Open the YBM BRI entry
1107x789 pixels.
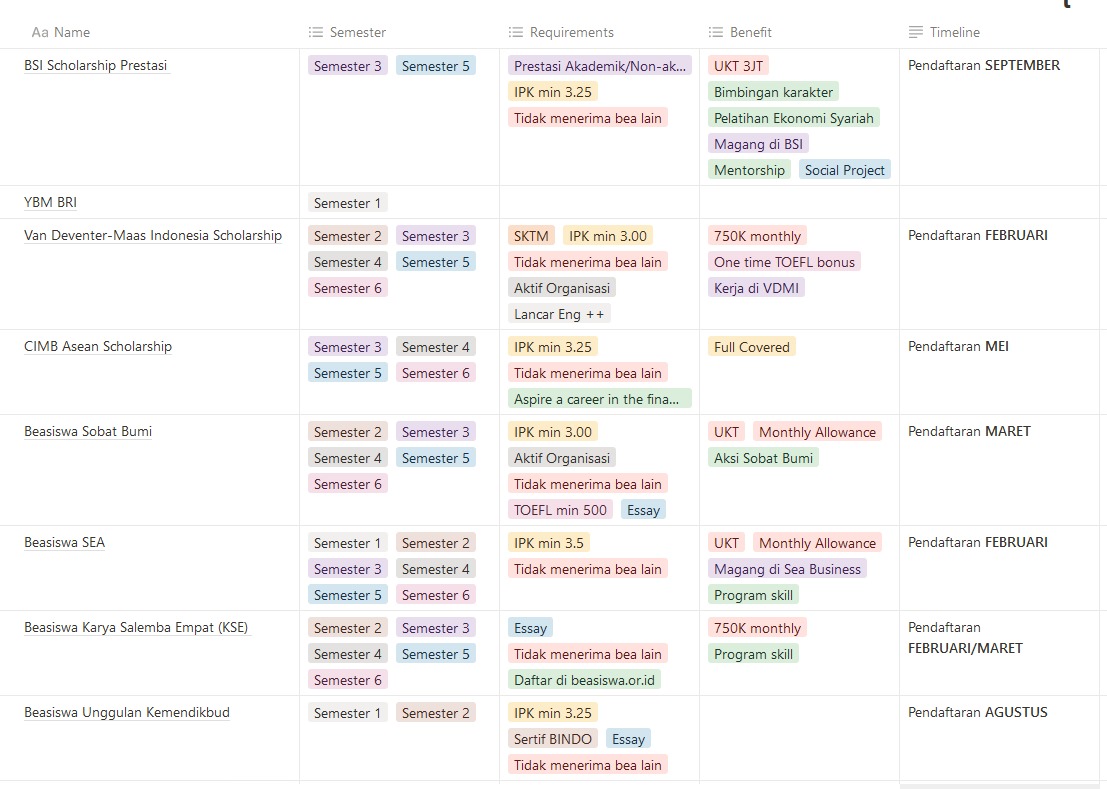[50, 203]
